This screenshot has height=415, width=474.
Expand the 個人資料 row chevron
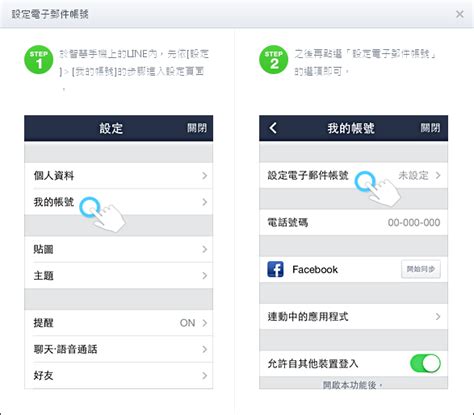click(x=205, y=176)
